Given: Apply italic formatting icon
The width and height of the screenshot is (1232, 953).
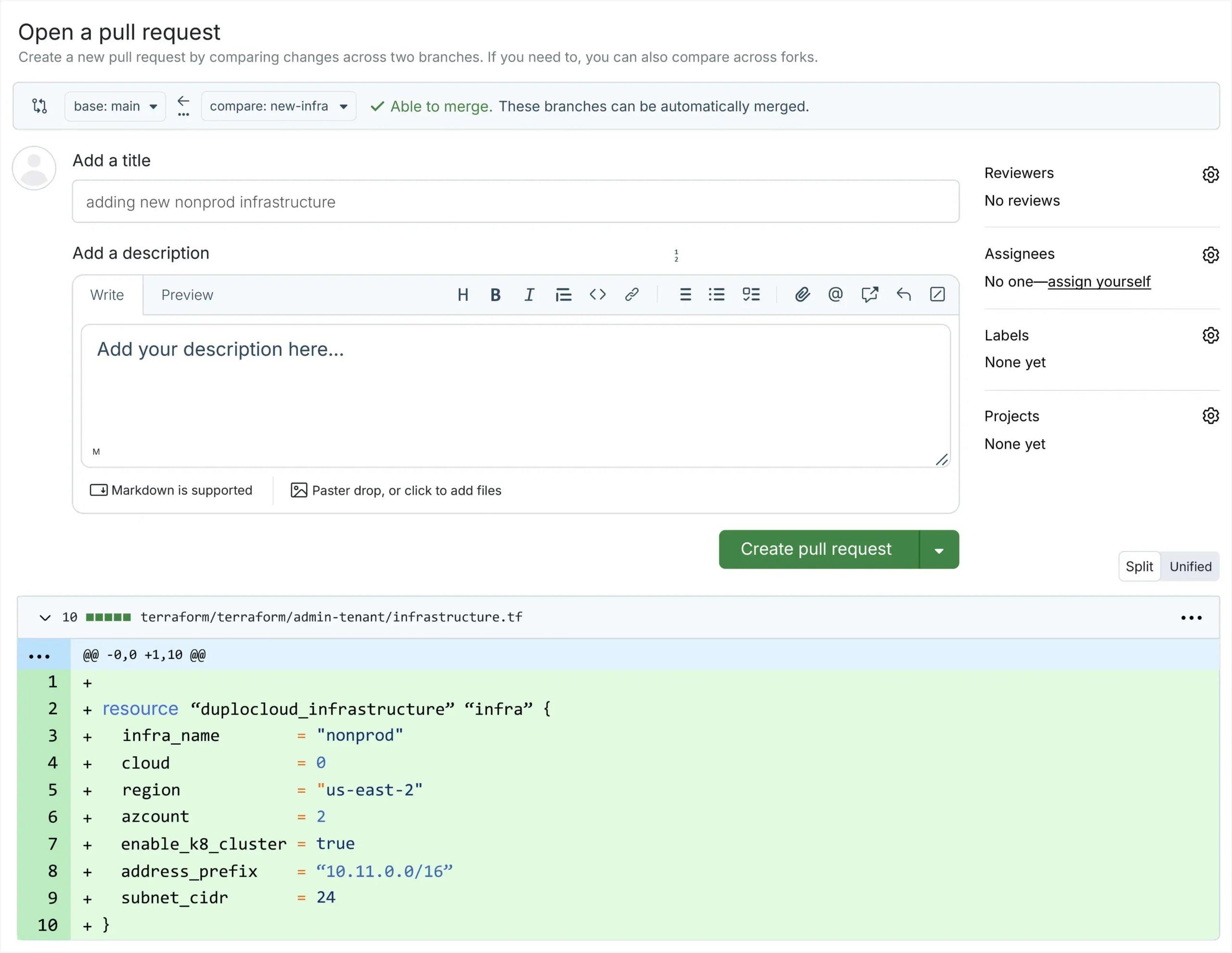Looking at the screenshot, I should (x=528, y=295).
